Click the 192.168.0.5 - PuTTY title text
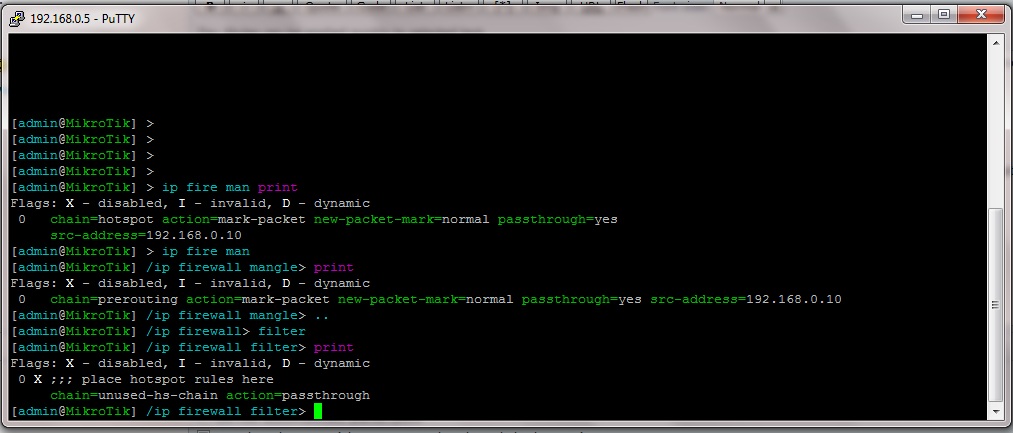 point(83,19)
